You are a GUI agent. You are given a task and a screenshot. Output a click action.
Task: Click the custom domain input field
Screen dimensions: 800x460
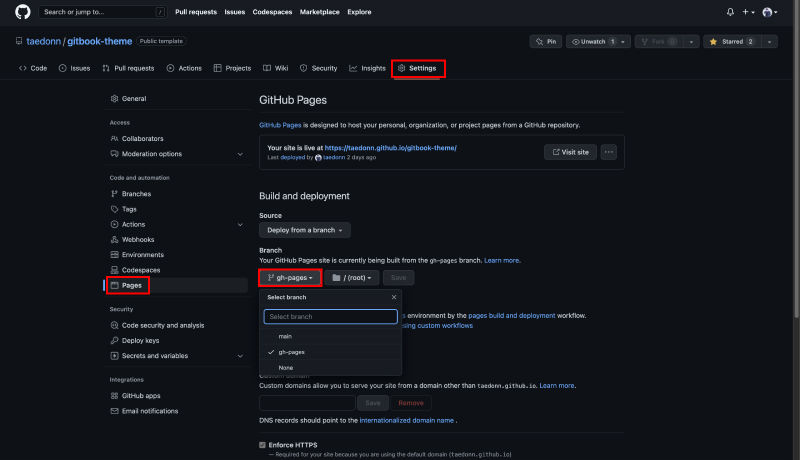tap(307, 403)
